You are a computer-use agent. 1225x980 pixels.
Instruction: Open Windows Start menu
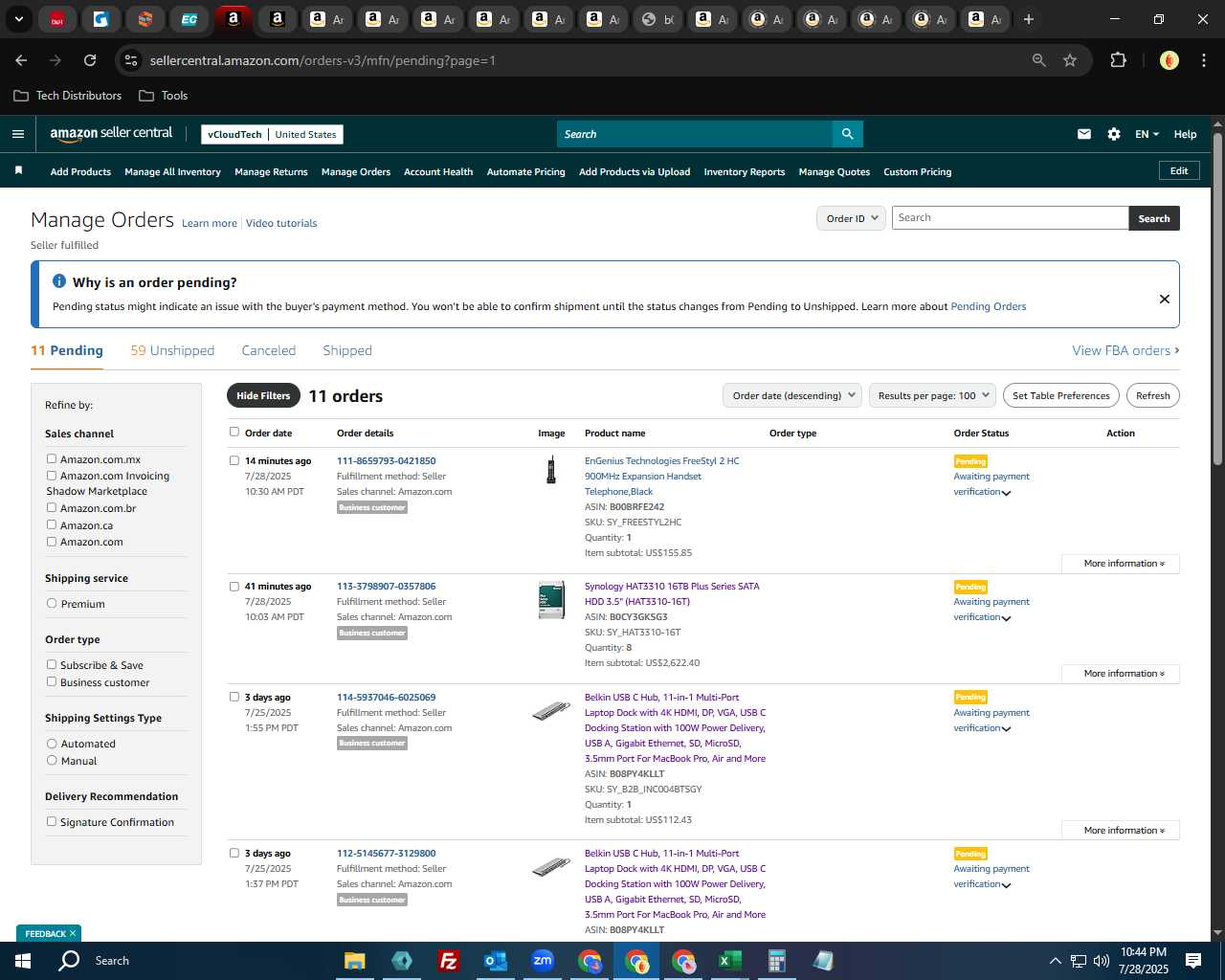23,961
